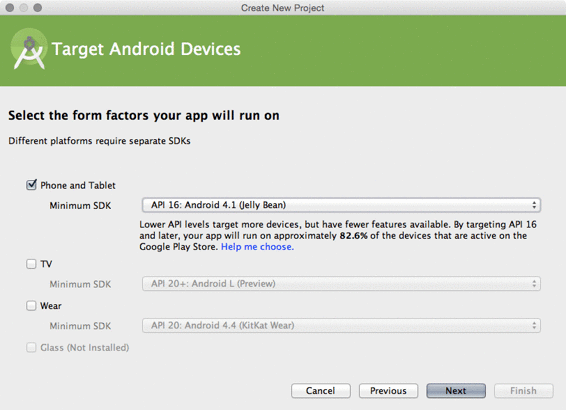This screenshot has width=566, height=410.
Task: Minimize the Create New Project window
Action: point(23,8)
